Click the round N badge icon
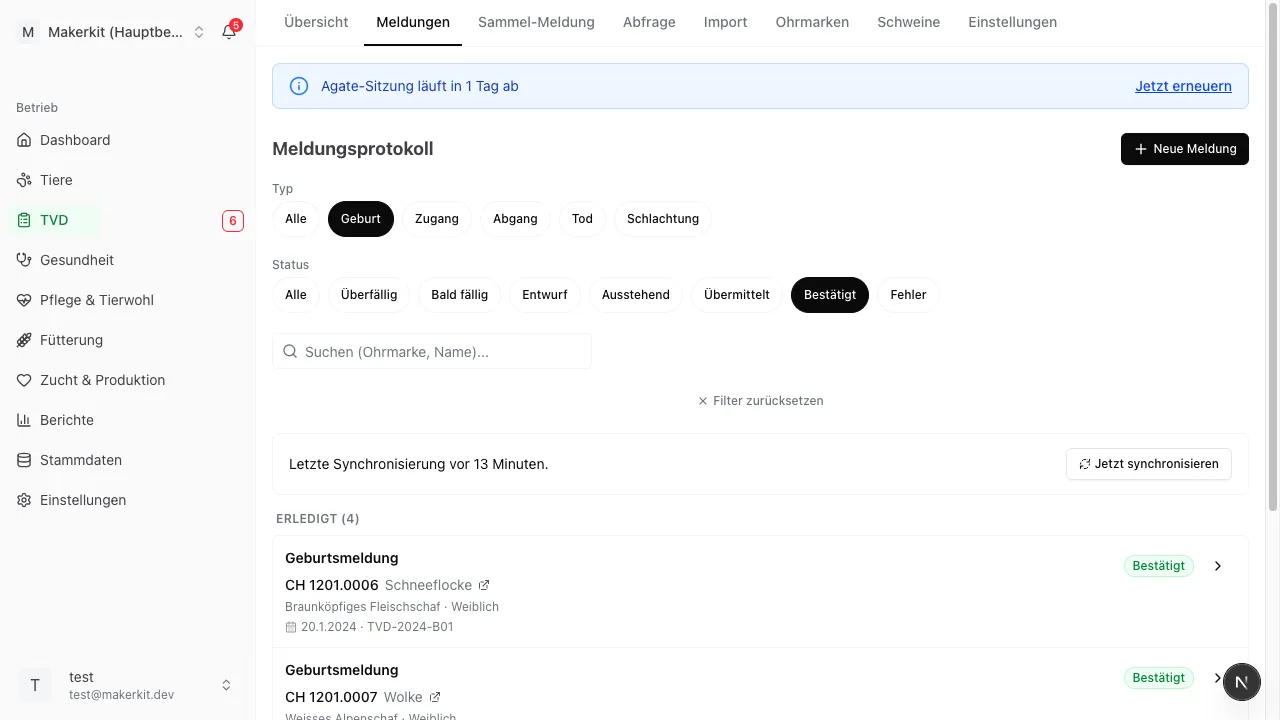 (x=1241, y=683)
